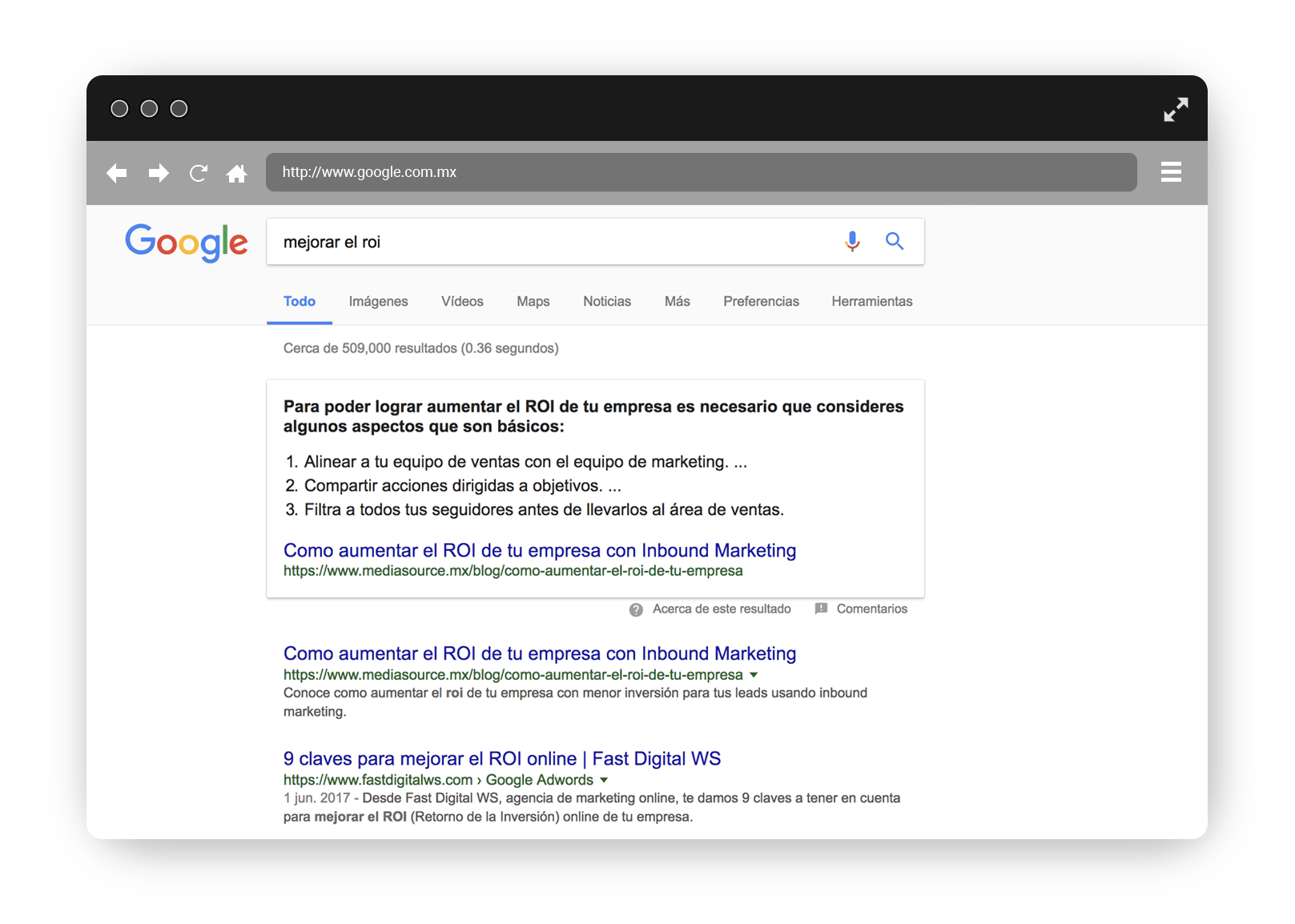Open '9 claves para mejorar el ROI online' result

pyautogui.click(x=502, y=759)
